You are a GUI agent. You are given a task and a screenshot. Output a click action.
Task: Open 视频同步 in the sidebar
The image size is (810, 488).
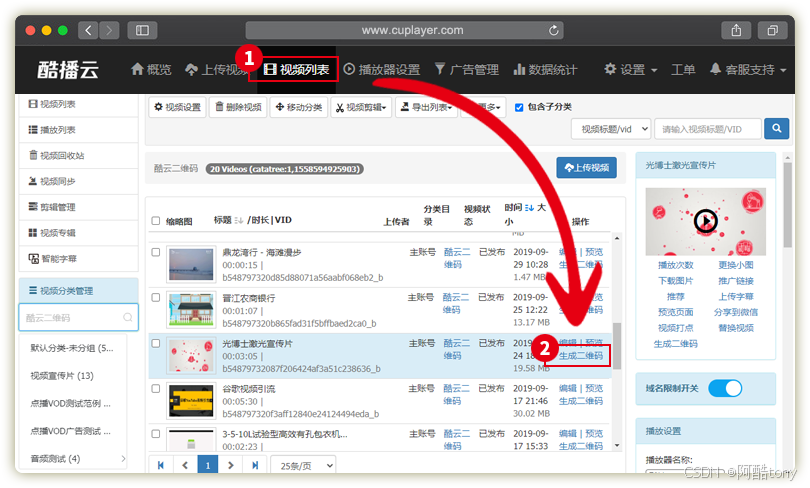79,181
